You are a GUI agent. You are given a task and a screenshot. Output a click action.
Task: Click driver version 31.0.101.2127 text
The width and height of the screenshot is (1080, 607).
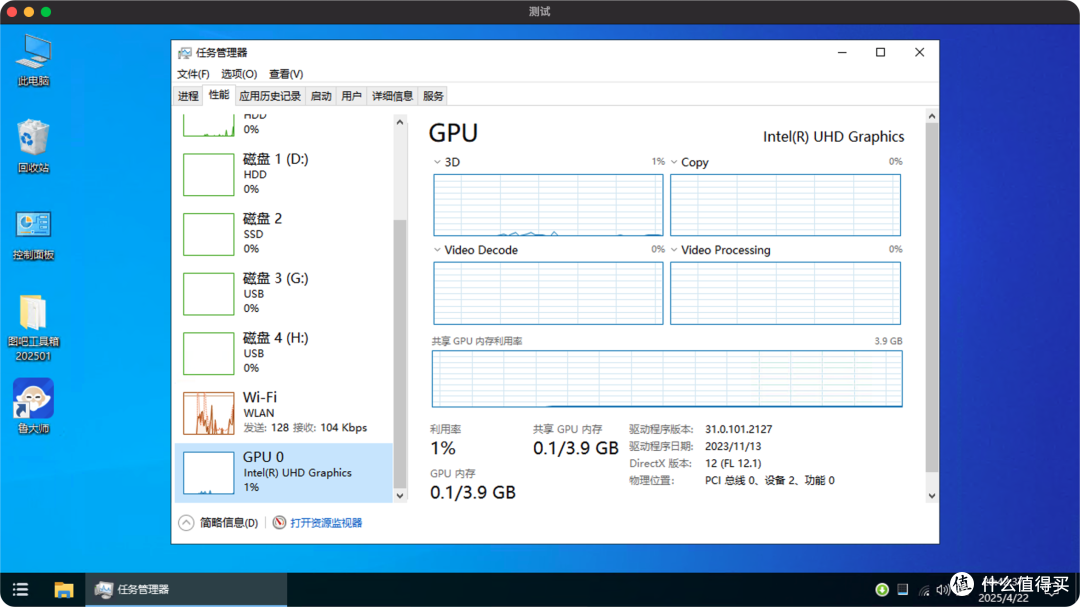[738, 429]
